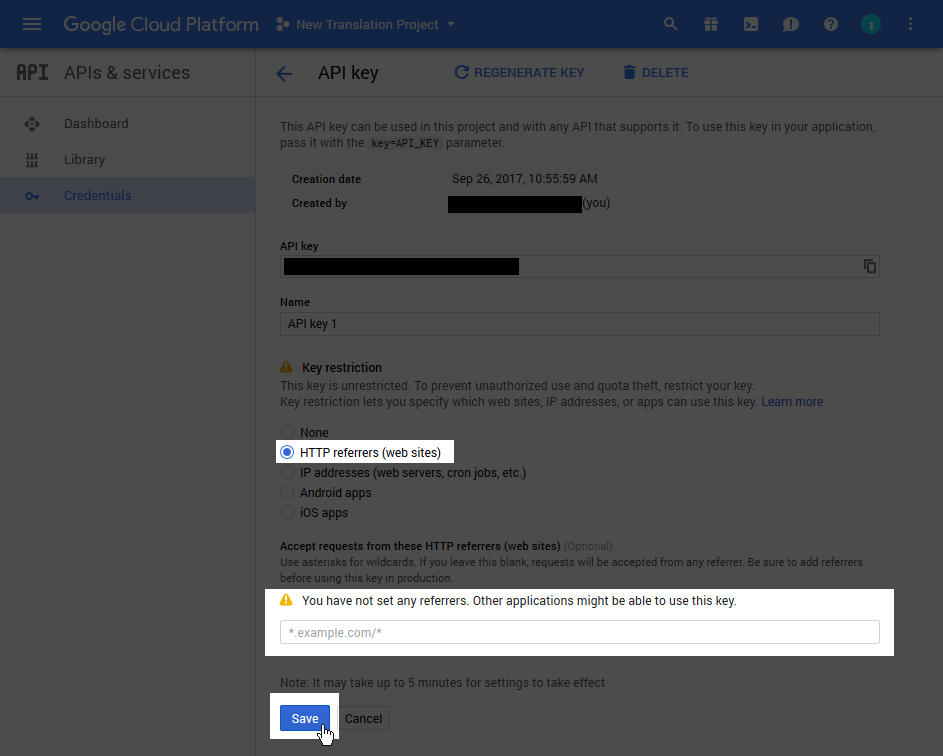Open the navigation hamburger menu
Viewport: 943px width, 756px height.
31,24
